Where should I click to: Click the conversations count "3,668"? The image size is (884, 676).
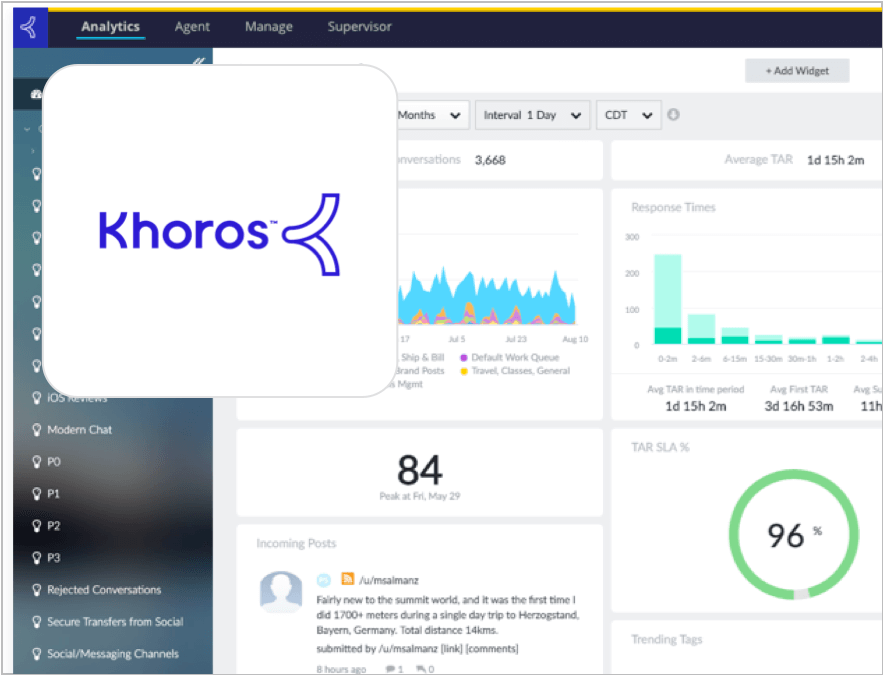490,161
